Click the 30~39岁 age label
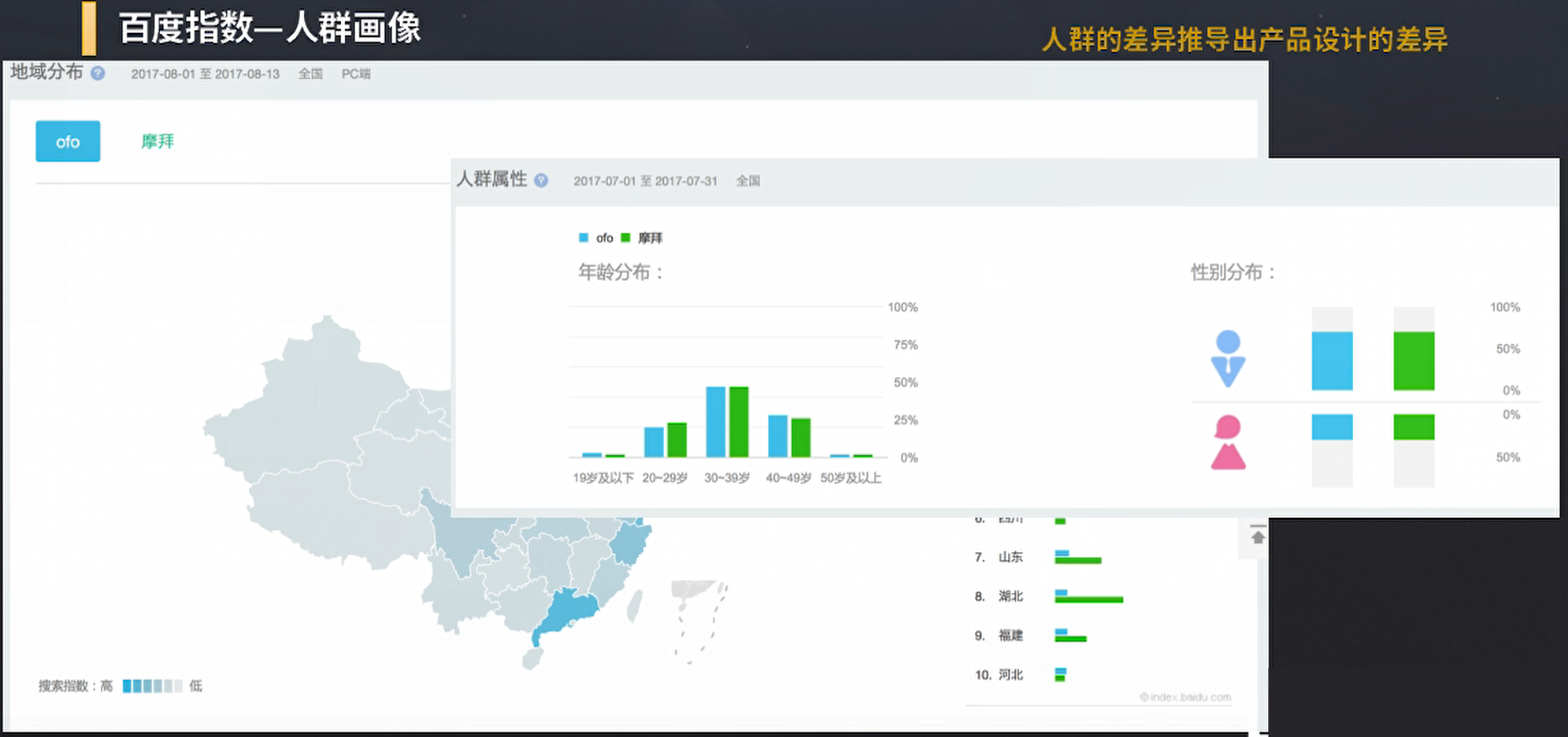Image resolution: width=1568 pixels, height=737 pixels. (727, 478)
